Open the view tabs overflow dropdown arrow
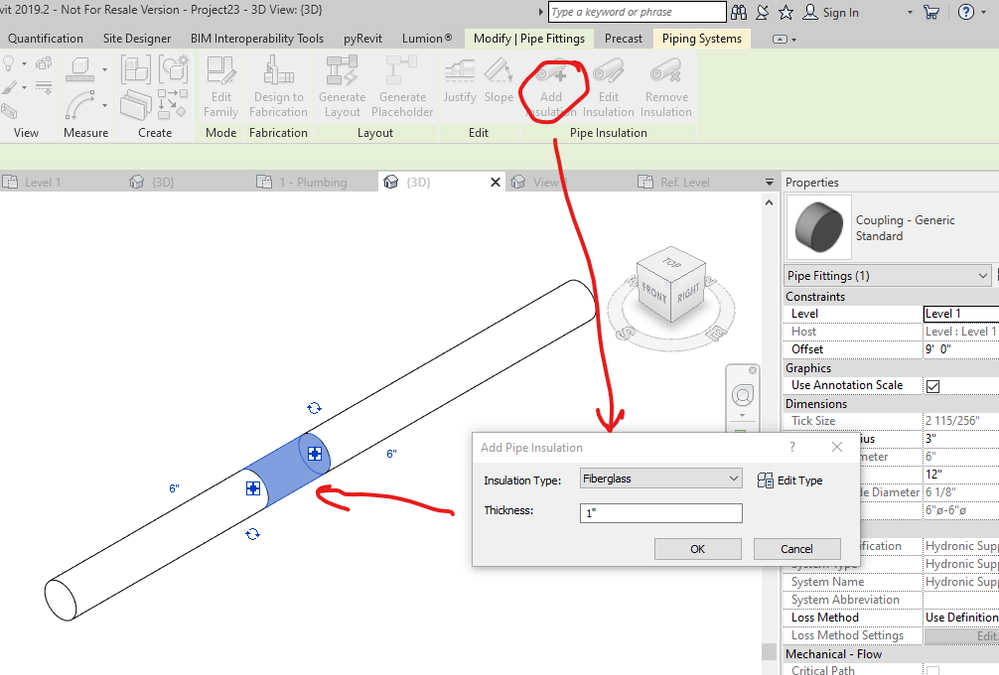Viewport: 999px width, 675px height. [769, 182]
